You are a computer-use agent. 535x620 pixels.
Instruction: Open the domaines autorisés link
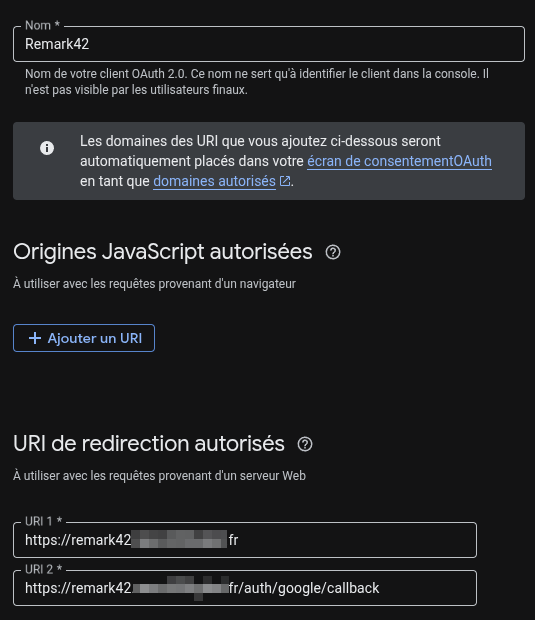point(214,181)
